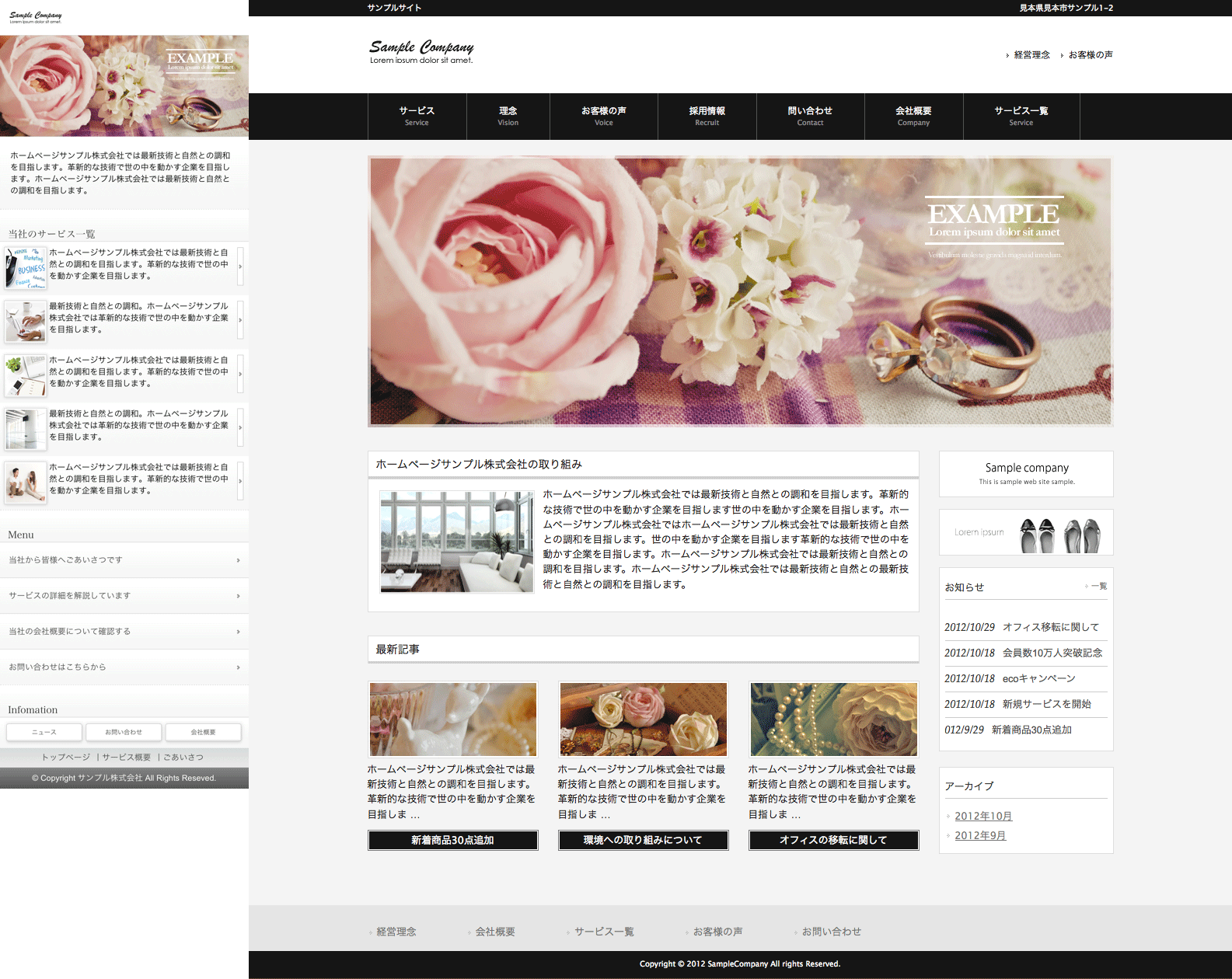Click the 経営理念 link in top header
This screenshot has width=1232, height=979.
click(x=1031, y=55)
